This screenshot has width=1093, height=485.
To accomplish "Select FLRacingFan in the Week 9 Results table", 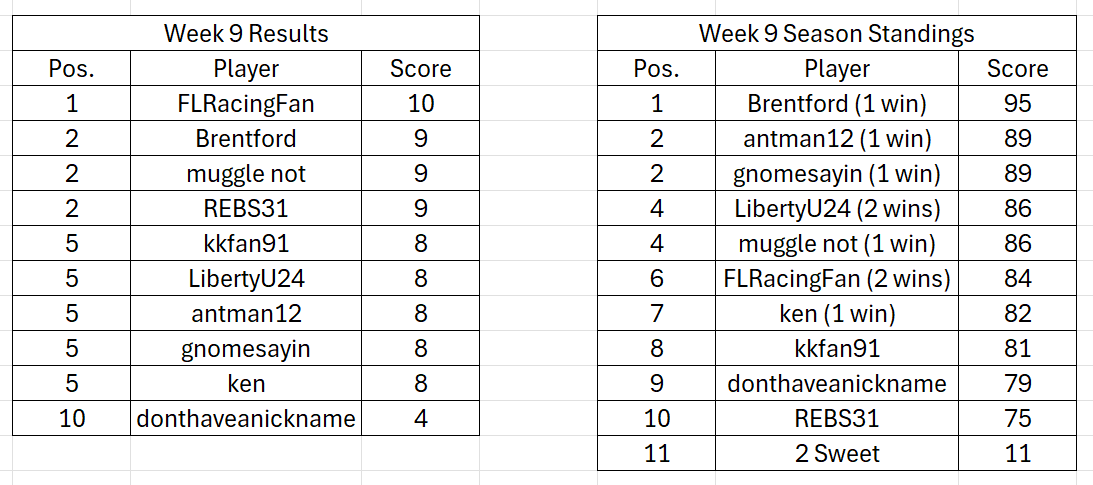I will (246, 103).
